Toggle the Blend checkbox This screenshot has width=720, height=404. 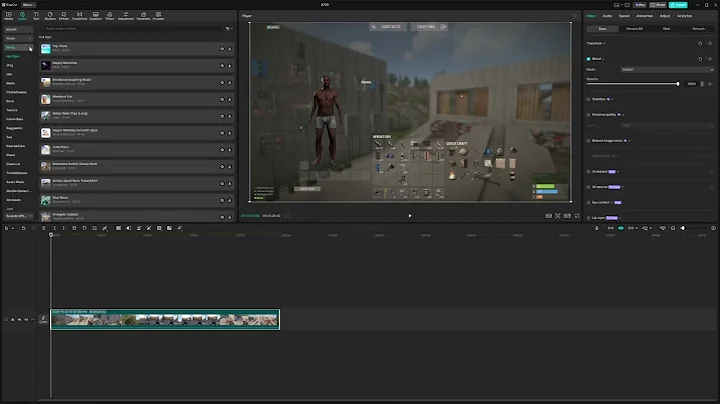588,59
